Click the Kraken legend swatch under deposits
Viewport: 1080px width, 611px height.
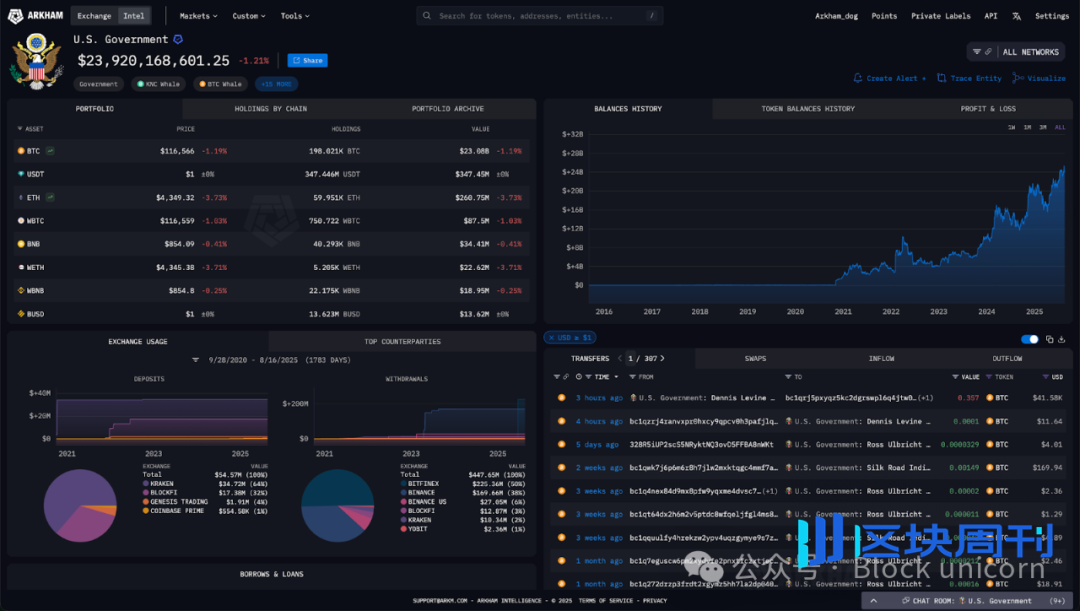(145, 484)
